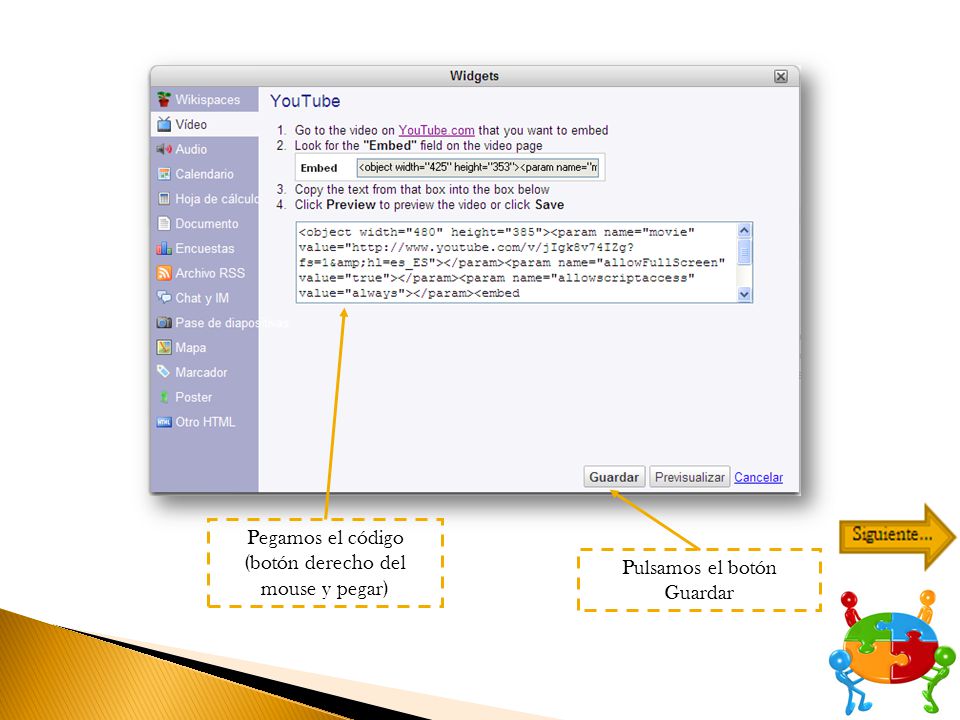Close the Widgets dialog with X
The height and width of the screenshot is (720, 960).
[x=781, y=76]
